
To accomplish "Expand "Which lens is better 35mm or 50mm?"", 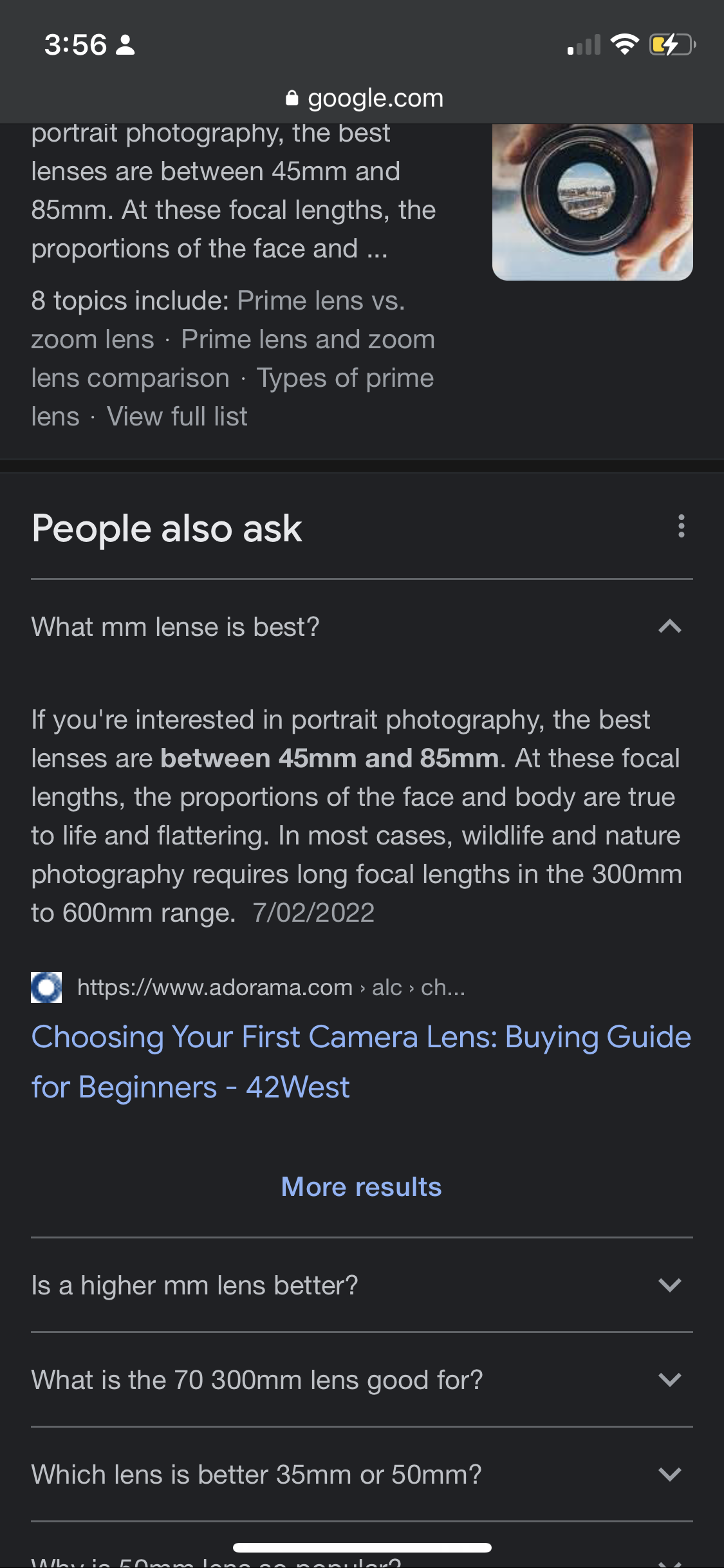I will click(362, 1474).
